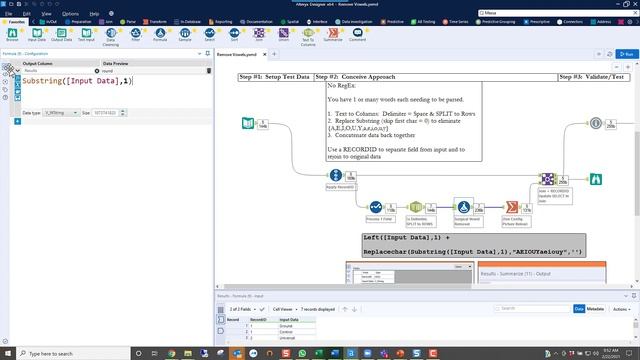Switch to the Spatial palette tab
The image size is (640, 360).
(x=290, y=22)
